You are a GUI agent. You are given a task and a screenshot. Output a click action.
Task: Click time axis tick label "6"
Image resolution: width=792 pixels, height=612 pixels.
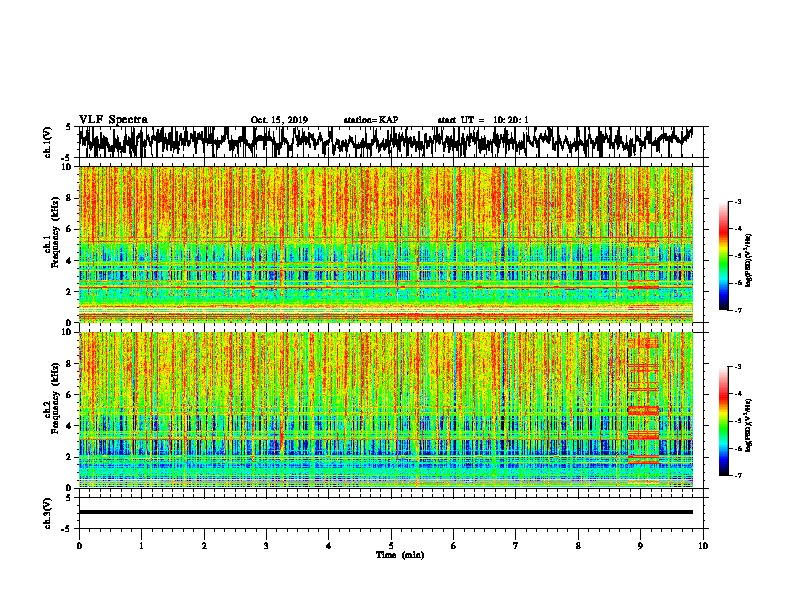[454, 546]
